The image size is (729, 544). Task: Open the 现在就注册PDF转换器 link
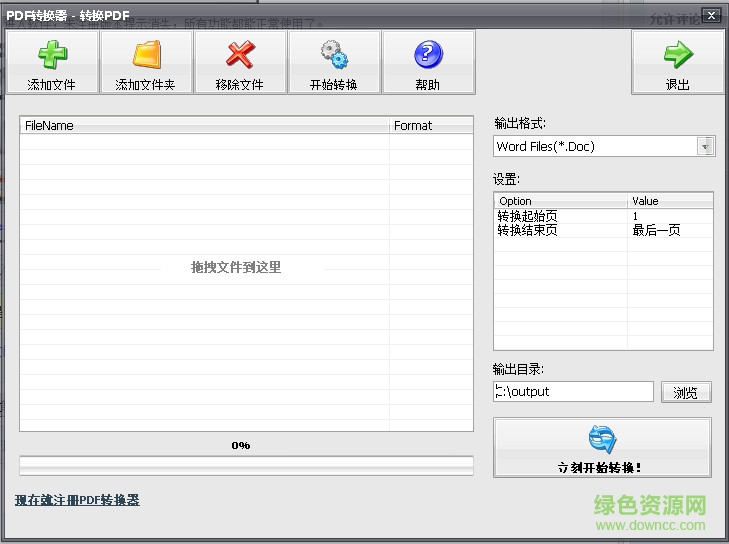click(x=77, y=500)
